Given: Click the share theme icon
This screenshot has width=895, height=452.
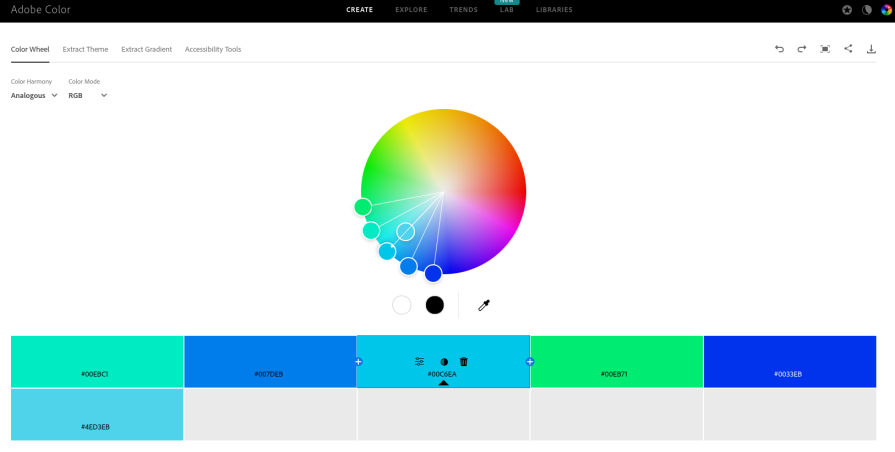Looking at the screenshot, I should click(x=848, y=49).
